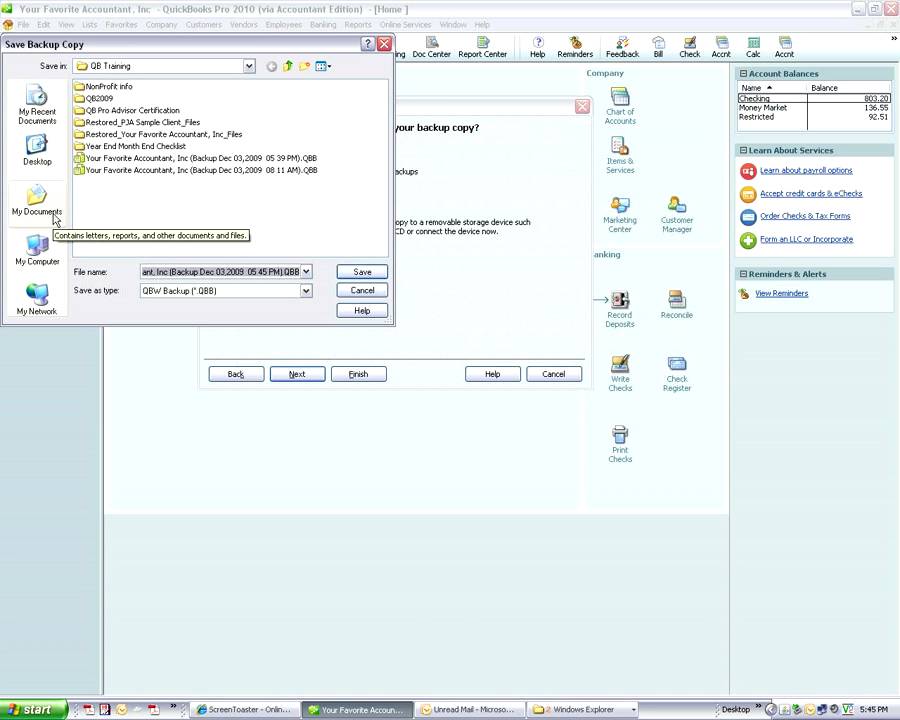Sort by the Name column header
Screen dimensions: 900x720
tap(772, 88)
